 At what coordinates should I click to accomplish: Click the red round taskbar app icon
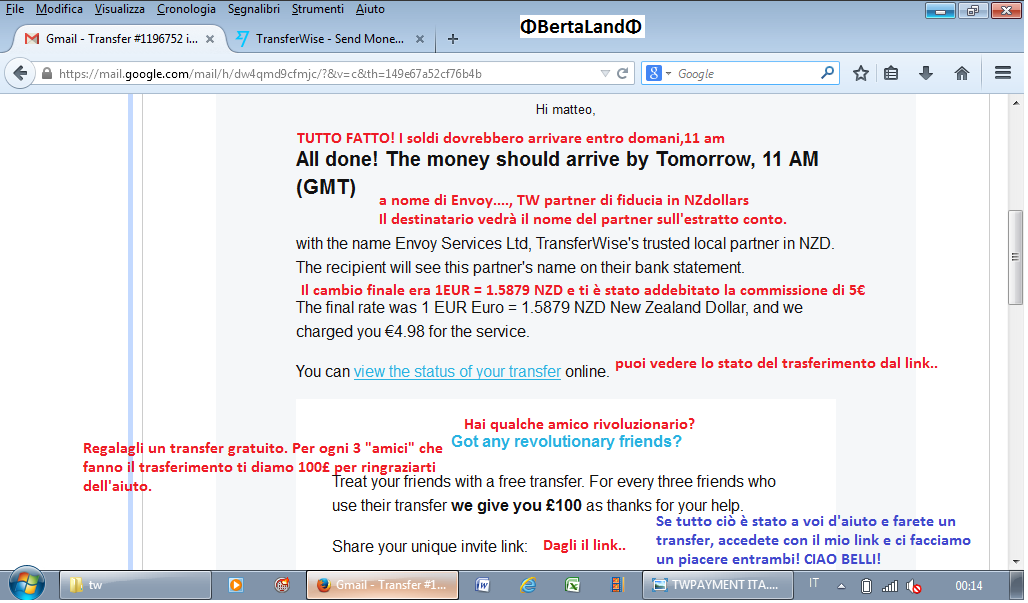[x=282, y=585]
